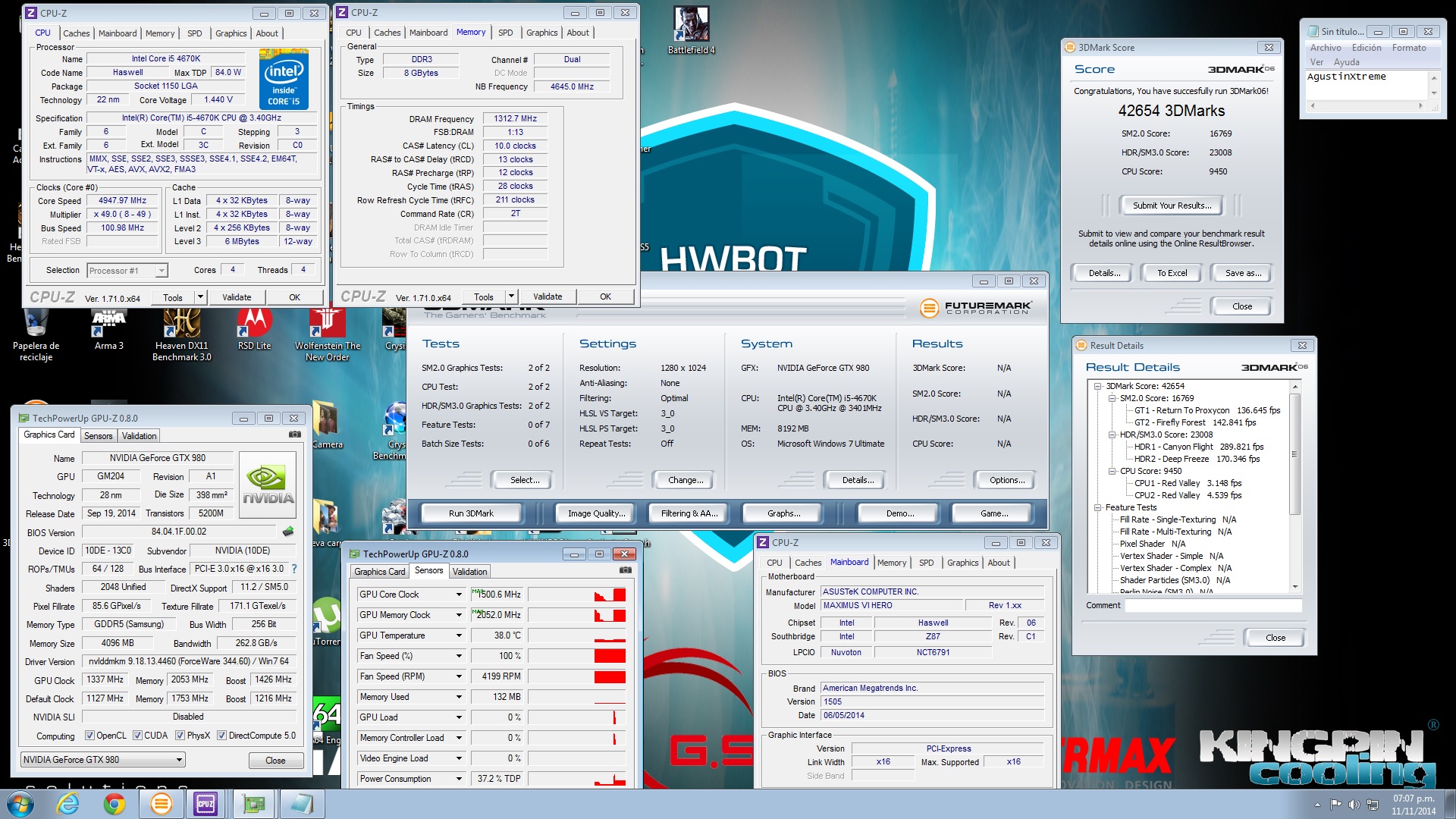This screenshot has height=819, width=1456.
Task: Show hidden system tray icons arrow
Action: pyautogui.click(x=1317, y=805)
